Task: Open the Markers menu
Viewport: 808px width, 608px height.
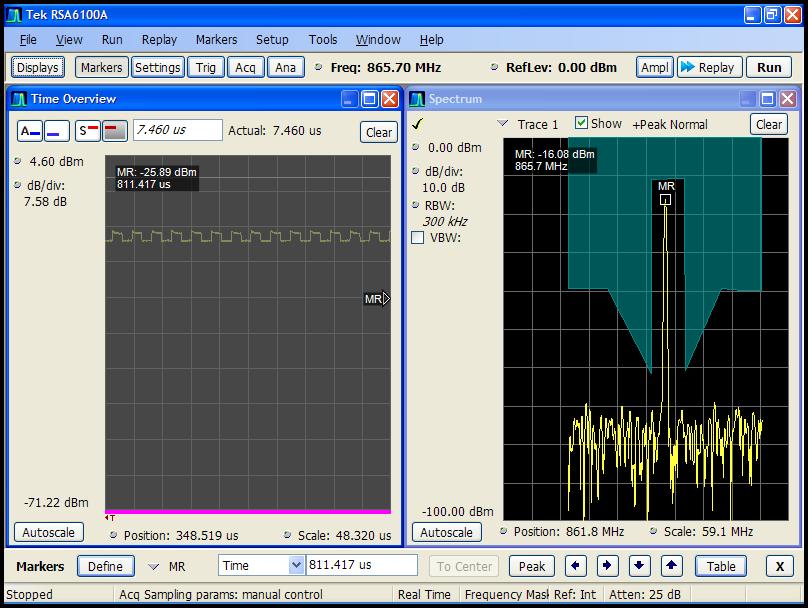Action: (216, 40)
